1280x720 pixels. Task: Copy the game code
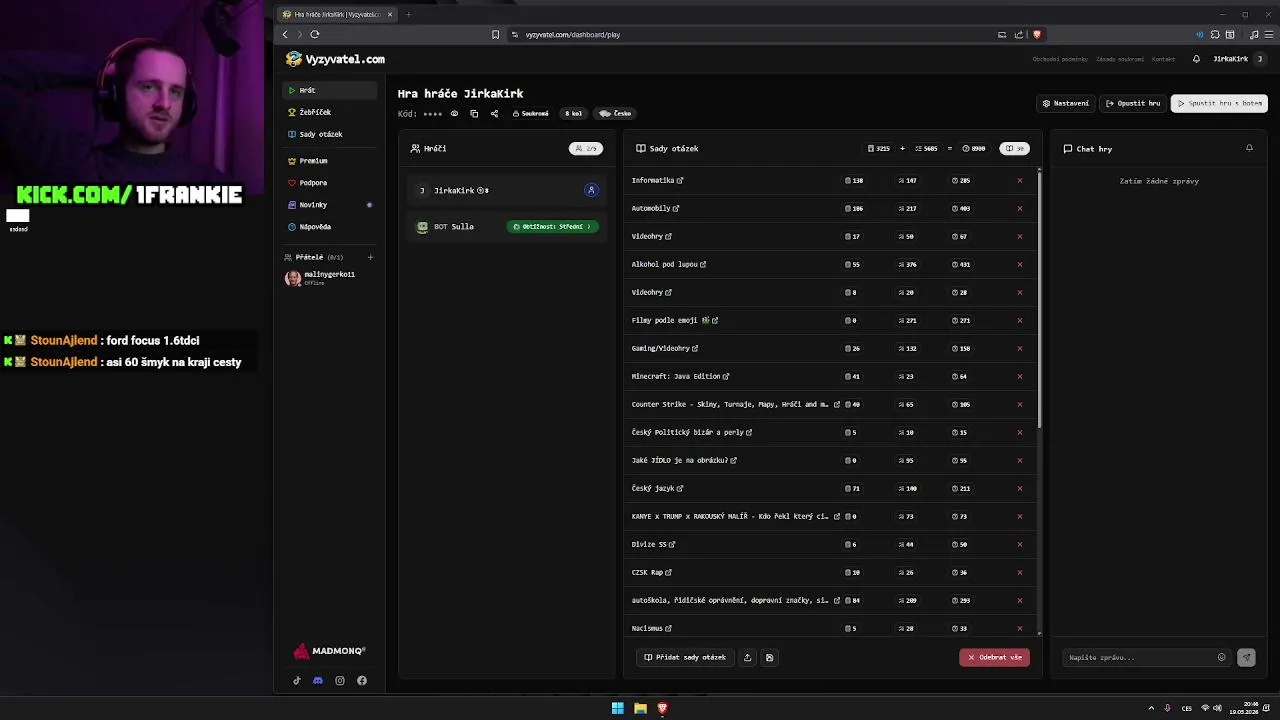pos(474,114)
